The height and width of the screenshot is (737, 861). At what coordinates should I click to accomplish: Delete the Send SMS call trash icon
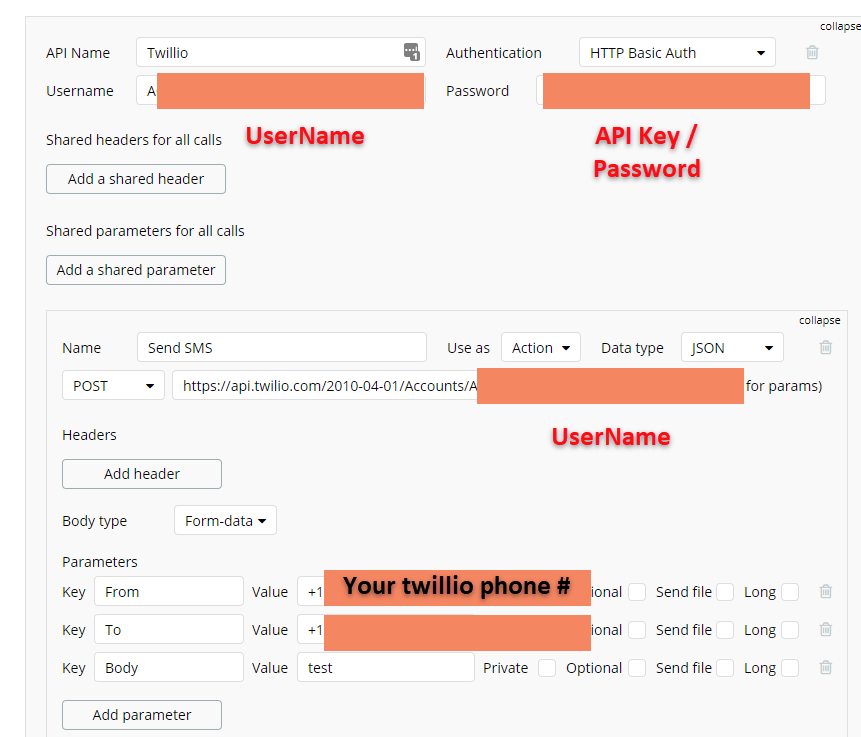coord(825,347)
